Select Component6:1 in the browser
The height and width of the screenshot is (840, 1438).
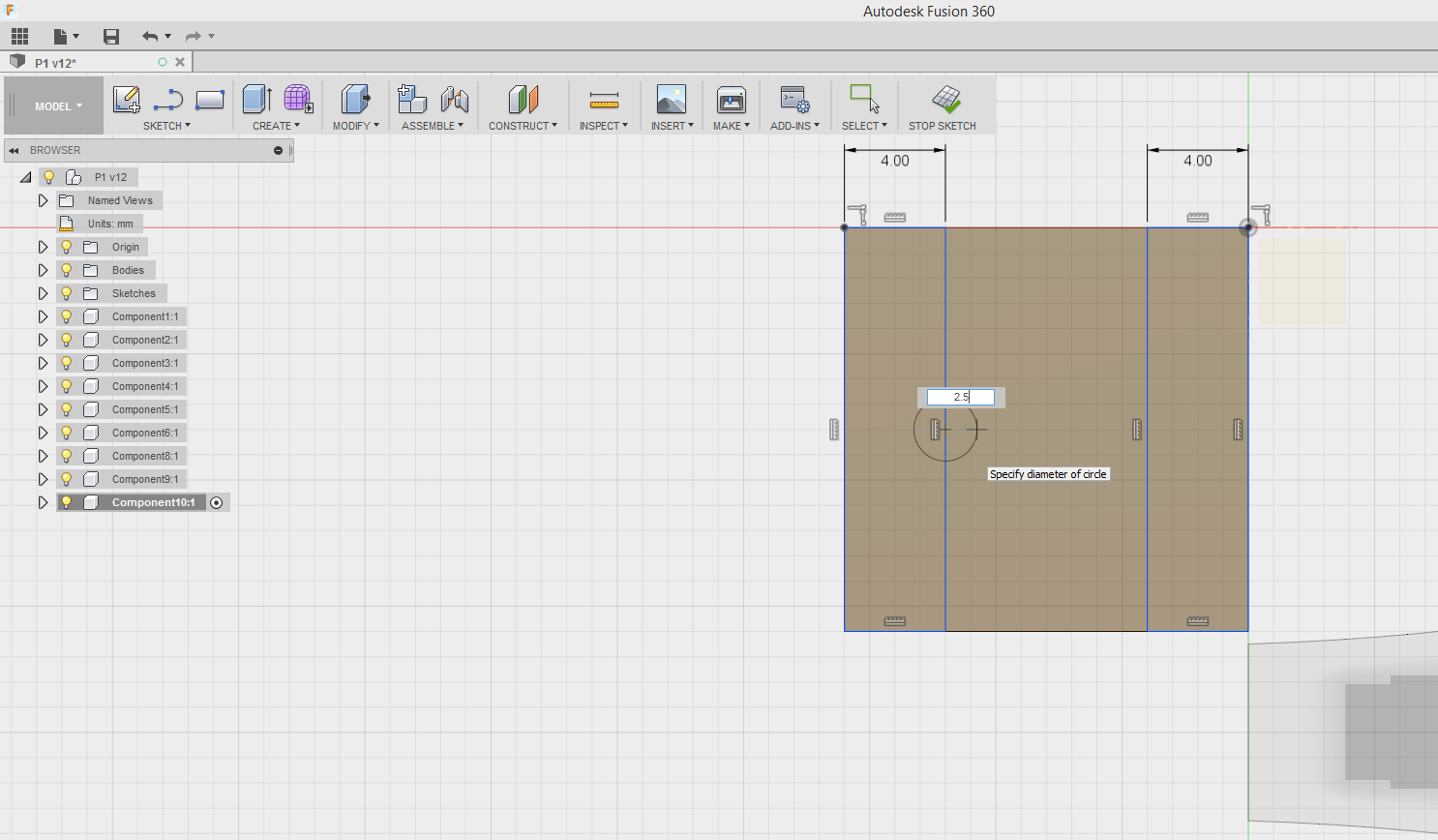(x=145, y=433)
